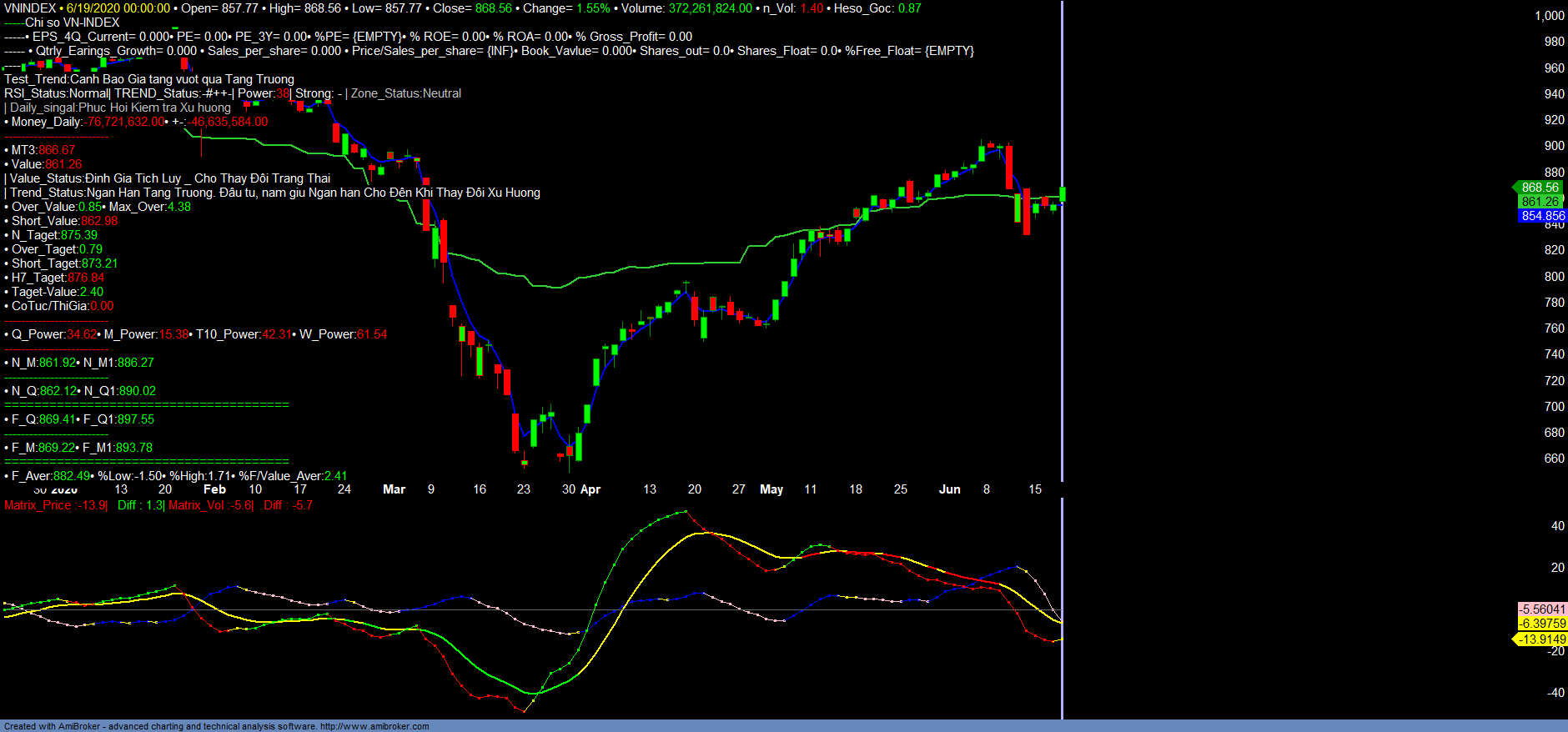Select the Feb label on date axis

coord(214,489)
